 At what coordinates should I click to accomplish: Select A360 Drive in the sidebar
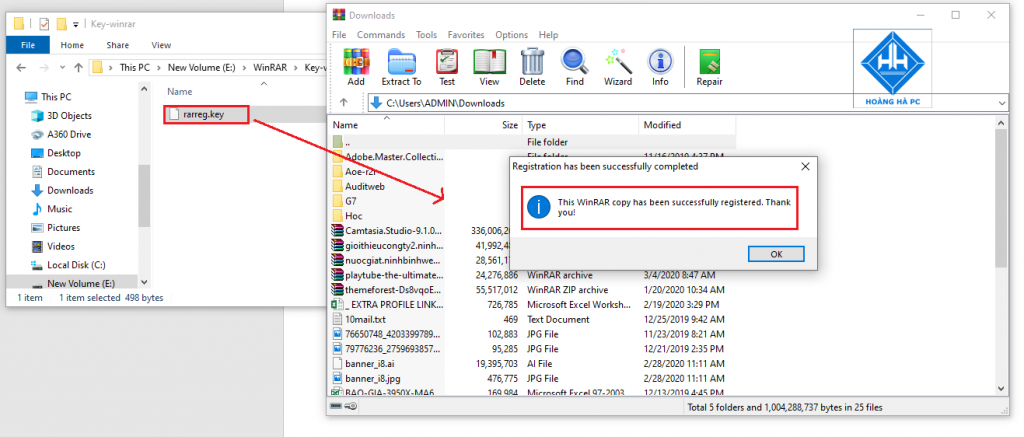[69, 135]
